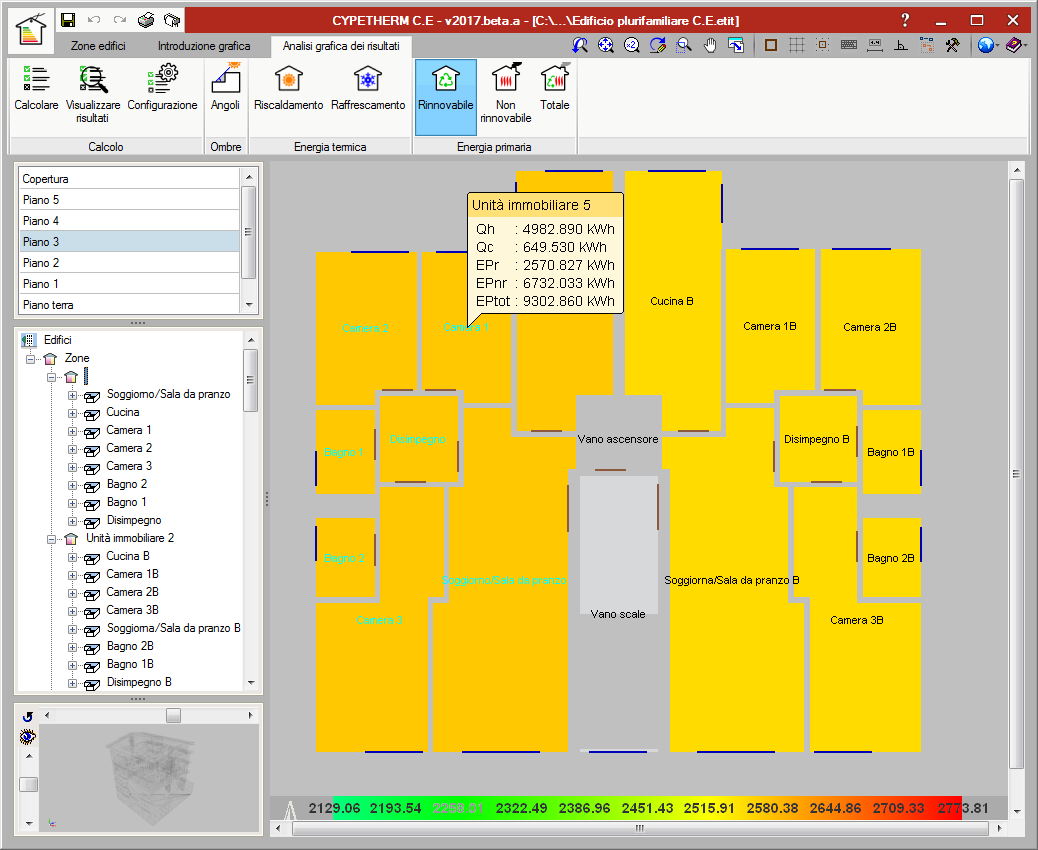Expand Soggiorno/Sala da pranzo tree node
The width and height of the screenshot is (1038, 850).
[x=72, y=395]
